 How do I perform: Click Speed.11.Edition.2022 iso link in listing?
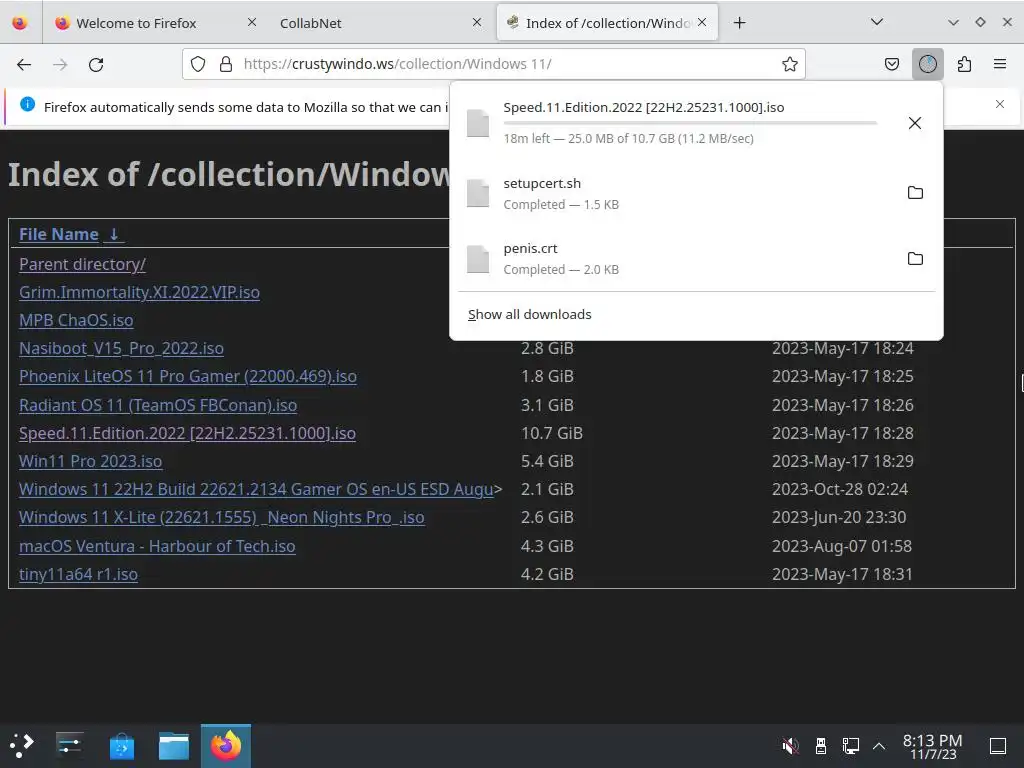click(x=187, y=434)
